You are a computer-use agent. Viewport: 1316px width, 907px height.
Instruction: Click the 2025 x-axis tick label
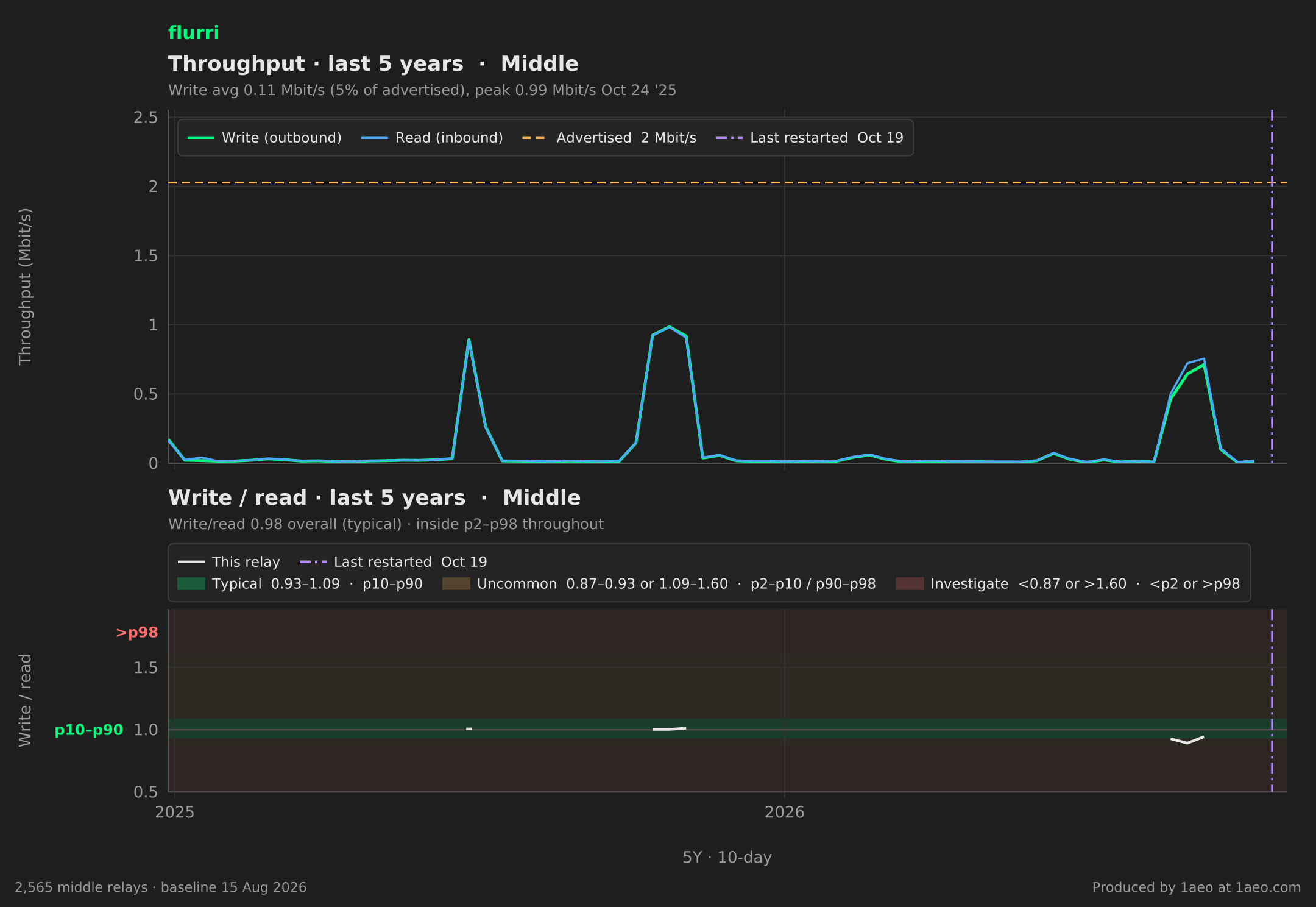pos(175,813)
